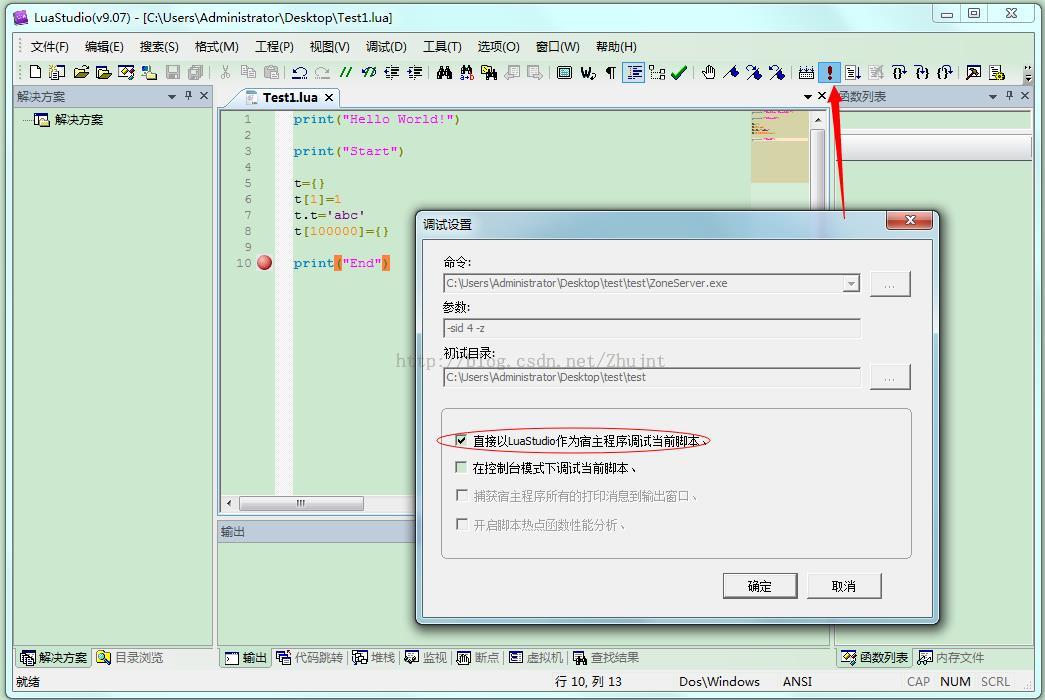Click the save all files icon

(195, 72)
